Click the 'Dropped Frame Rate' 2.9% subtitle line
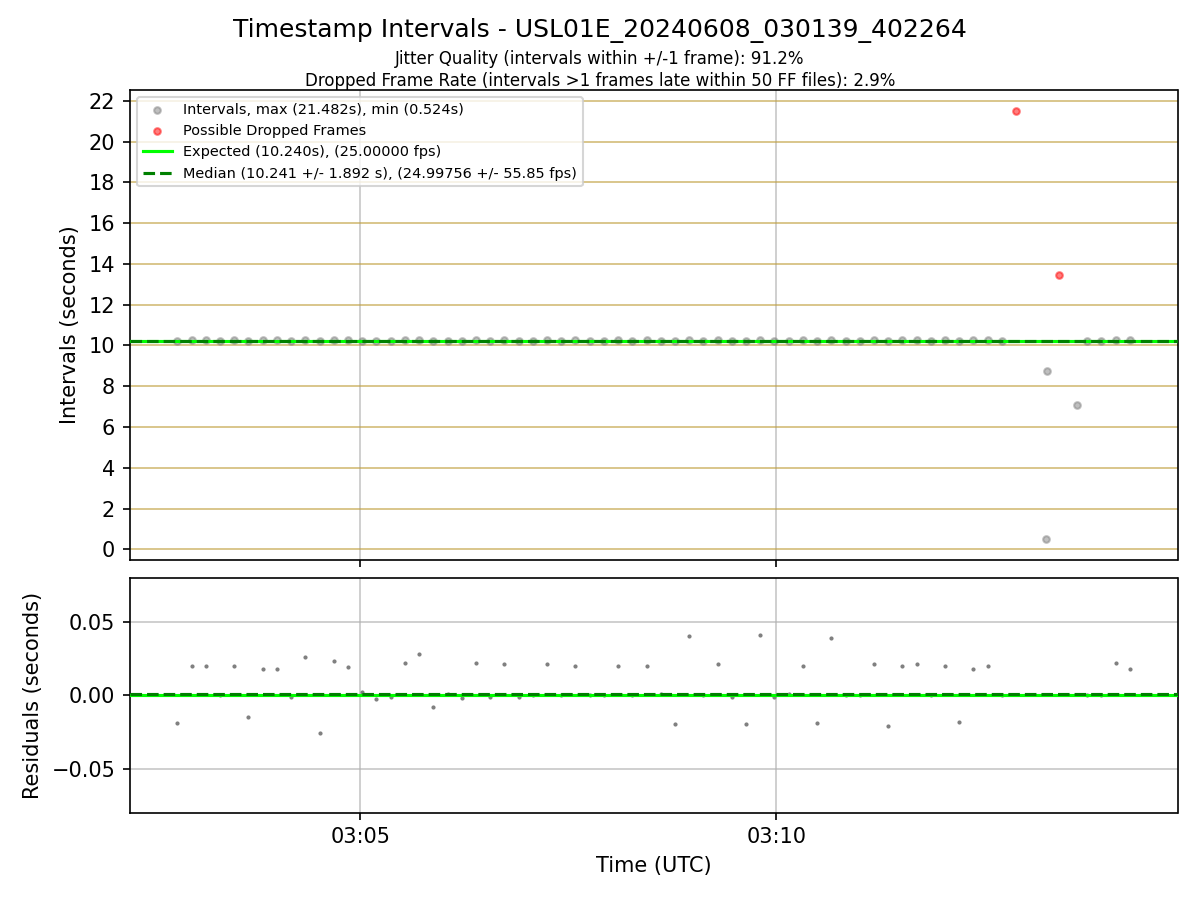Screen dimensions: 1200x900 (x=600, y=79)
